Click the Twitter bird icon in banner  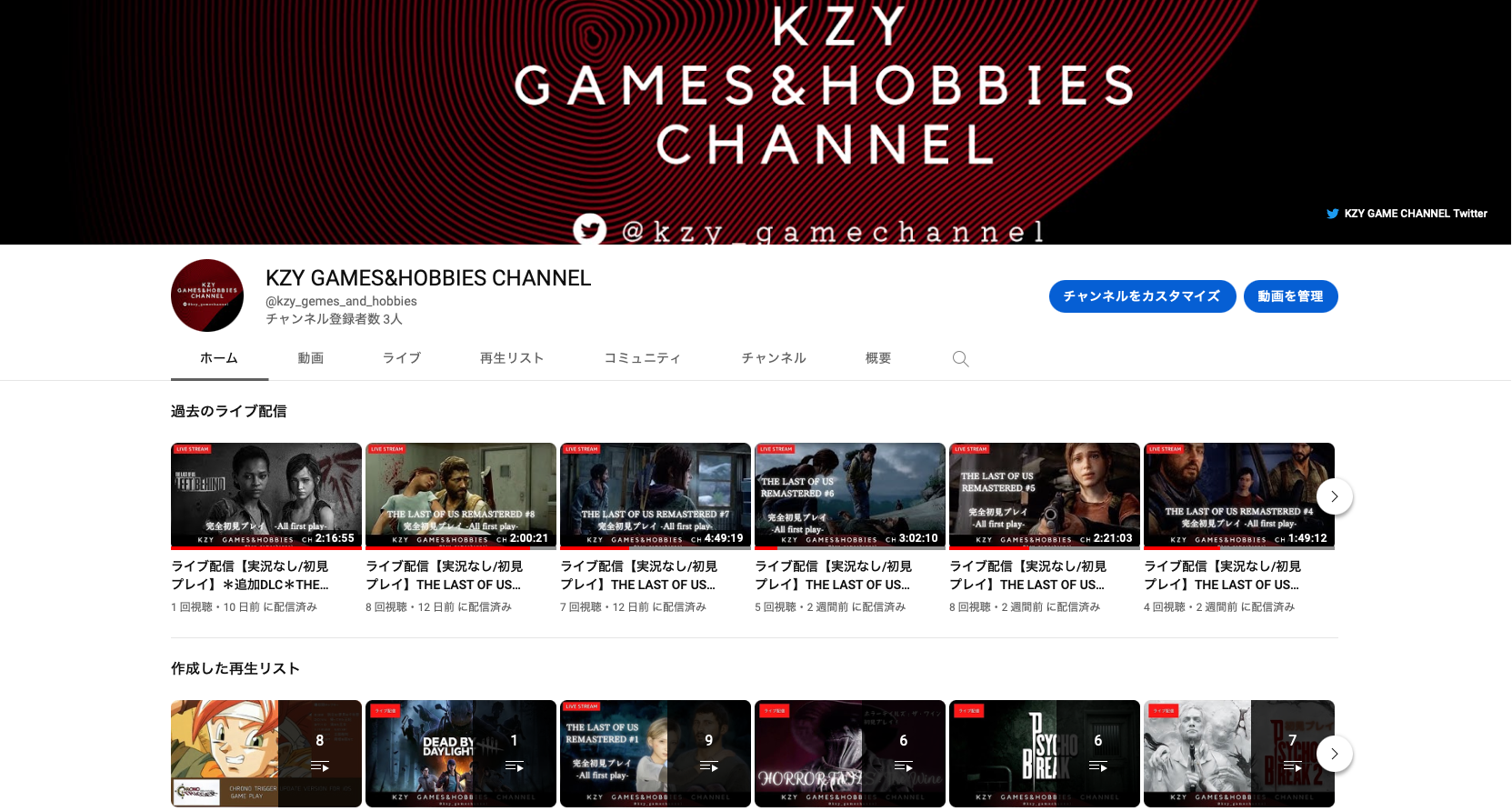coord(589,229)
